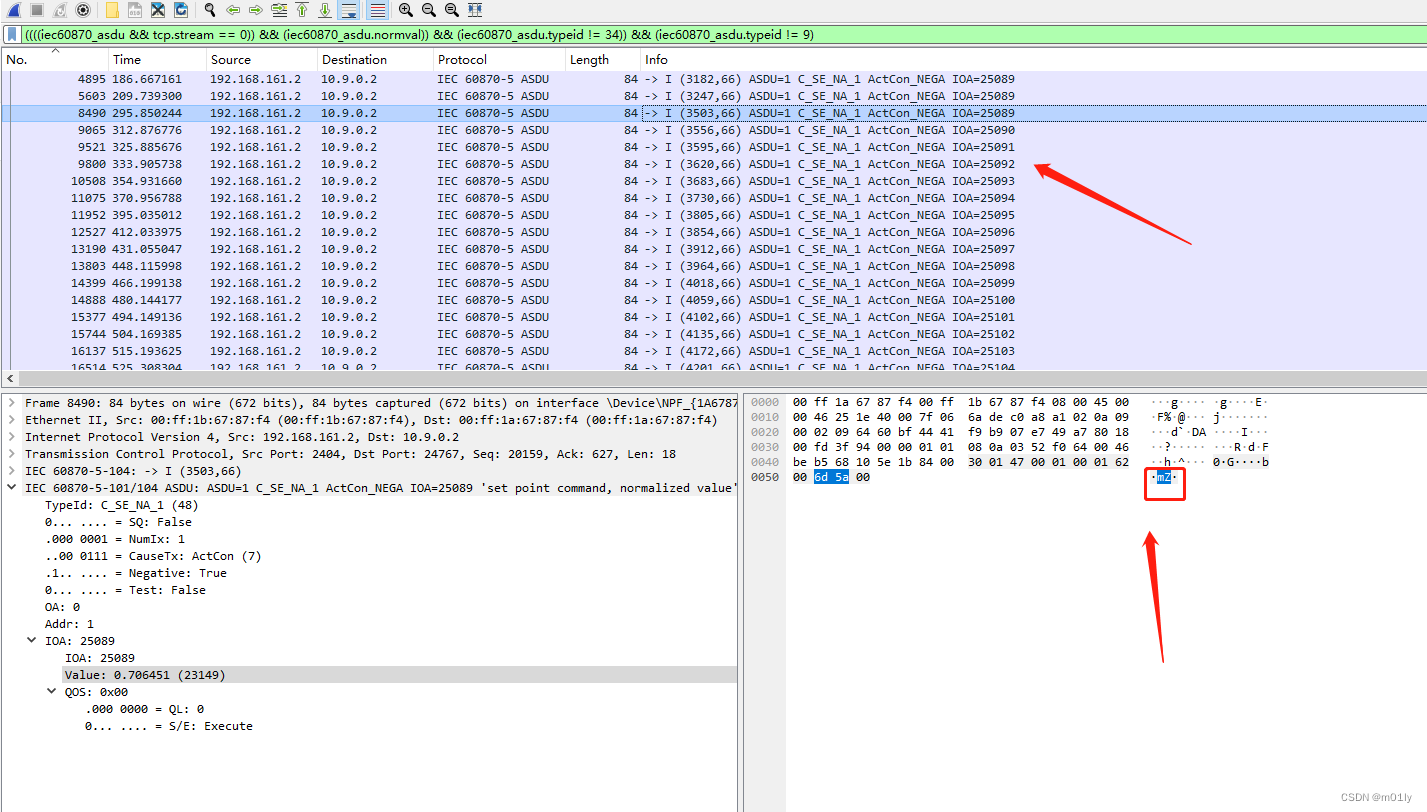Jump to the last packet
Image resolution: width=1427 pixels, height=812 pixels.
[x=325, y=10]
